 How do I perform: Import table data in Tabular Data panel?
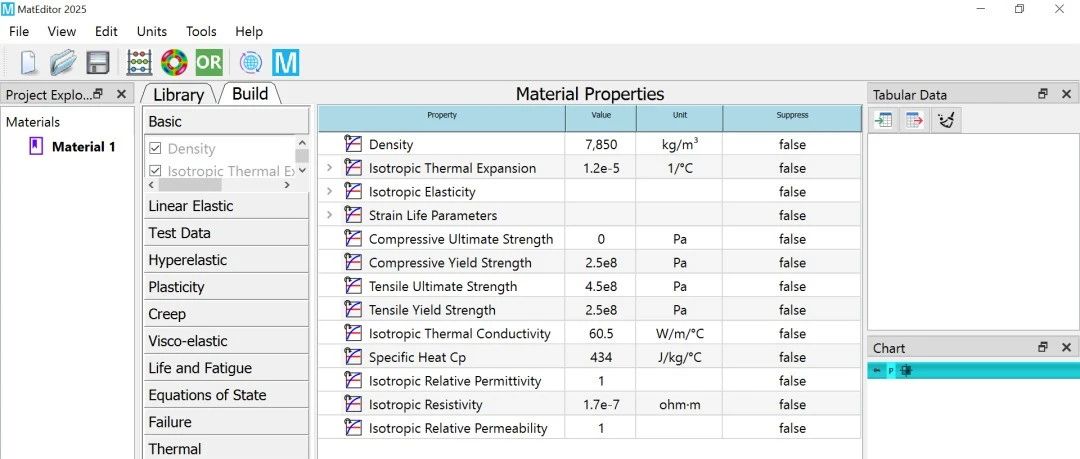(x=883, y=120)
